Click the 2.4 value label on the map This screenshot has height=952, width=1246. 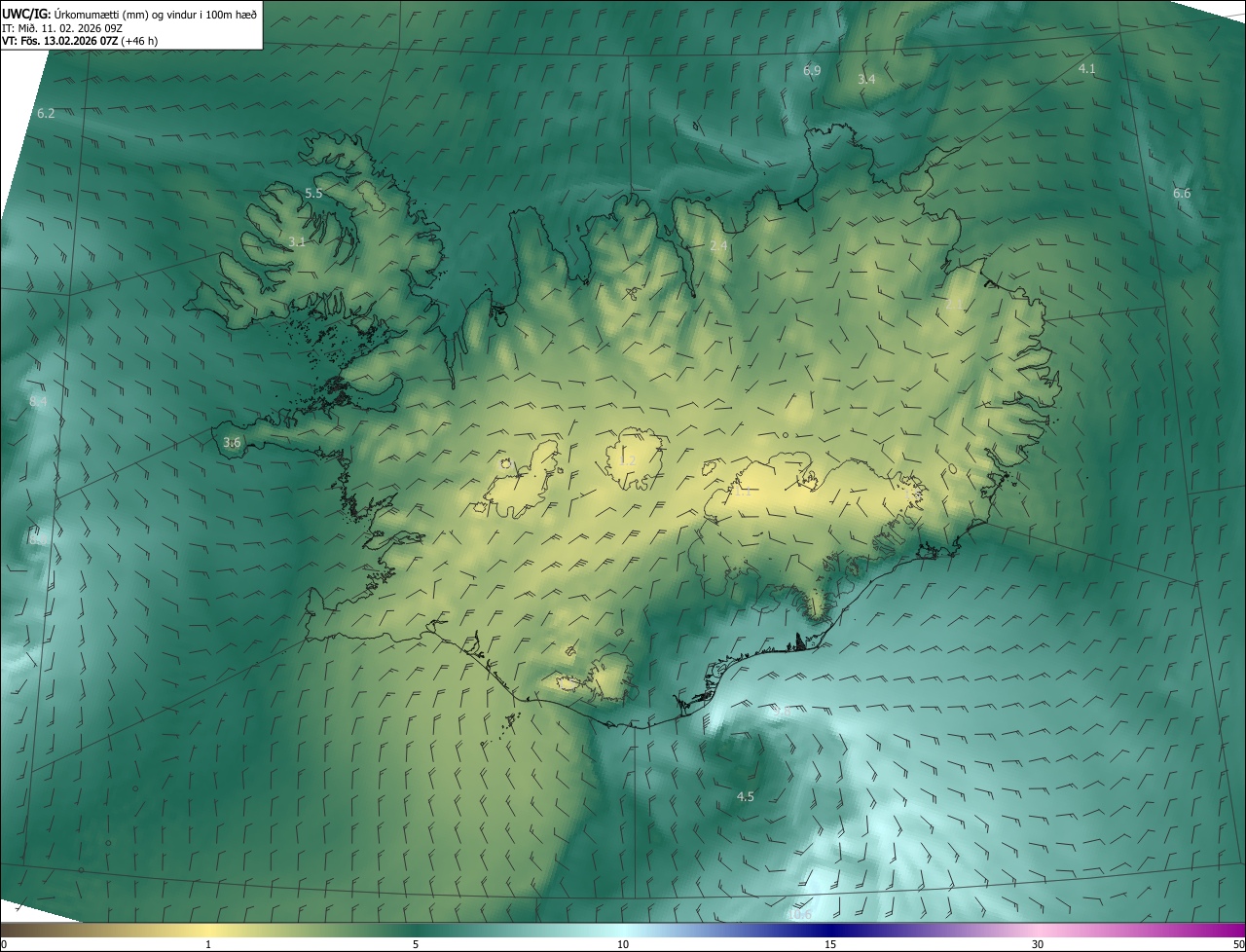pos(718,246)
